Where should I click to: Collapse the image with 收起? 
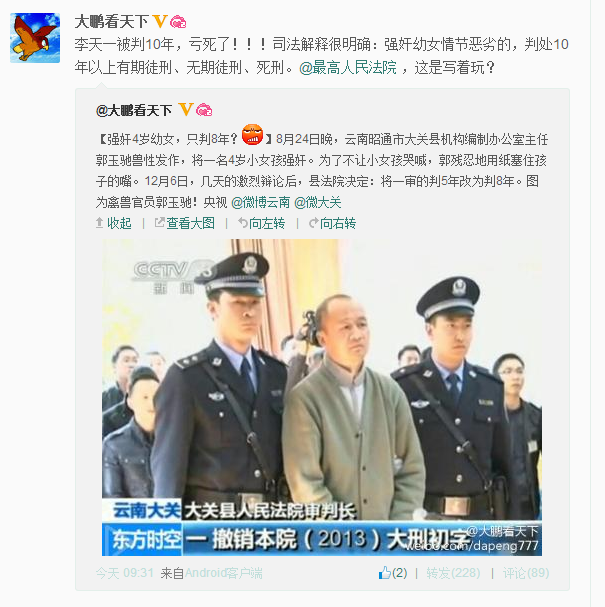tap(113, 223)
